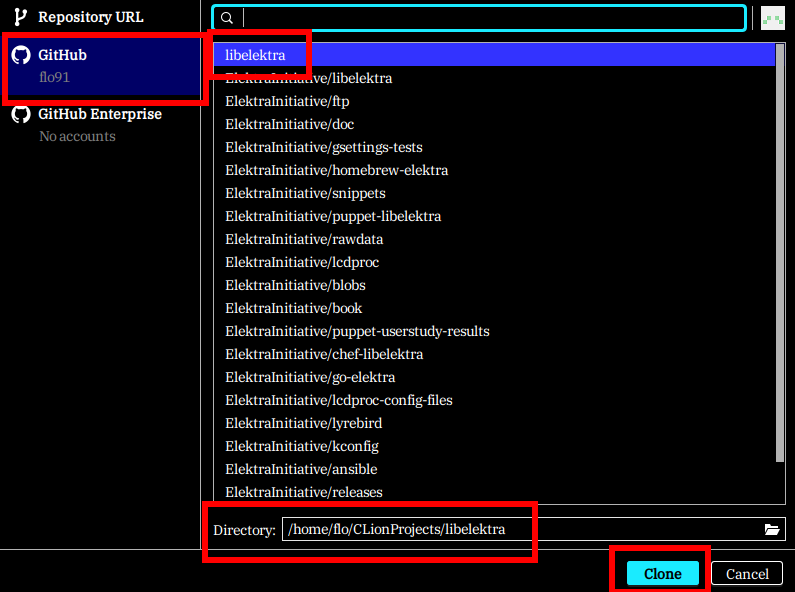Focus the repository search field

[x=493, y=18]
